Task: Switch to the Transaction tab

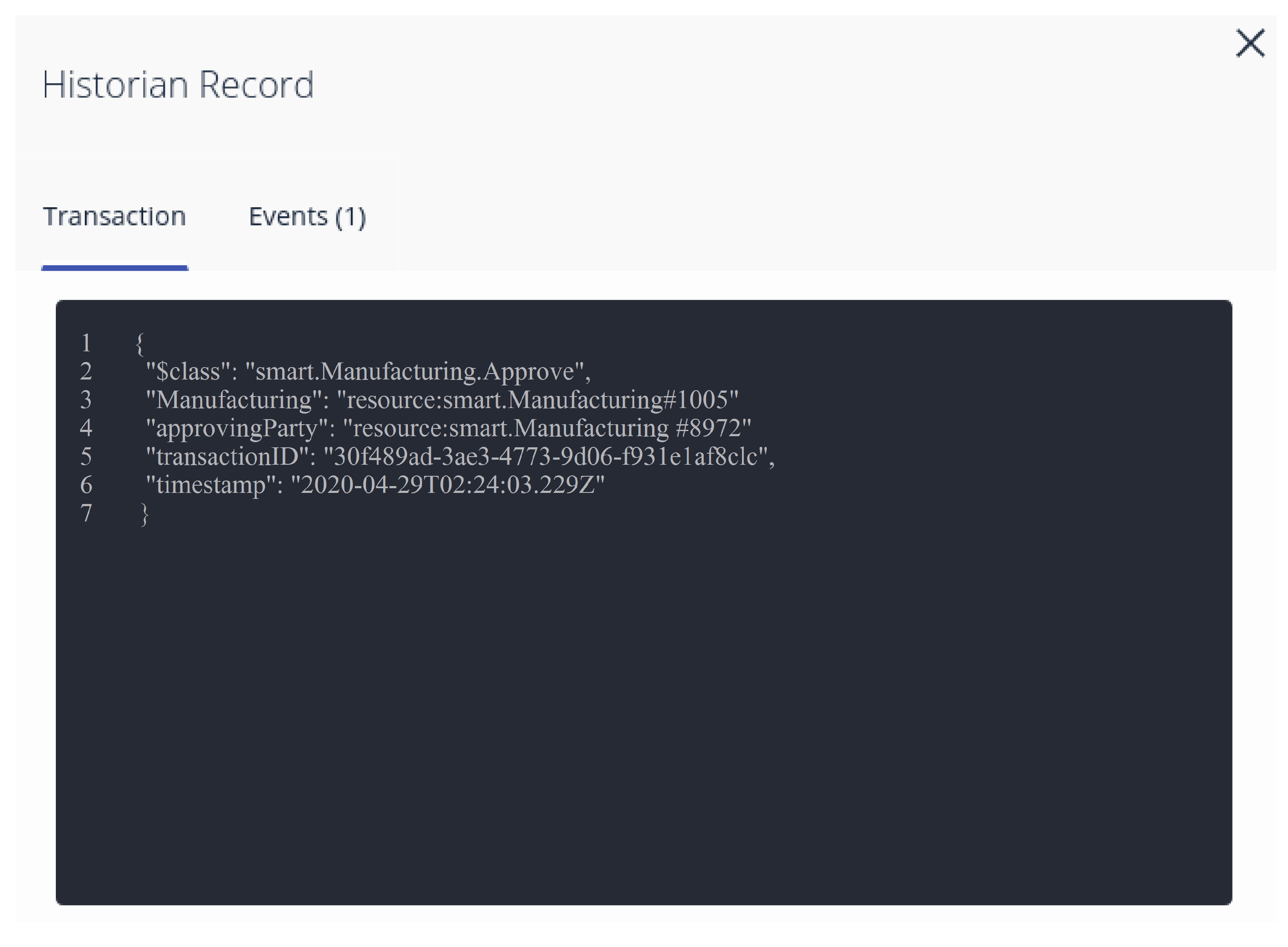Action: tap(115, 217)
